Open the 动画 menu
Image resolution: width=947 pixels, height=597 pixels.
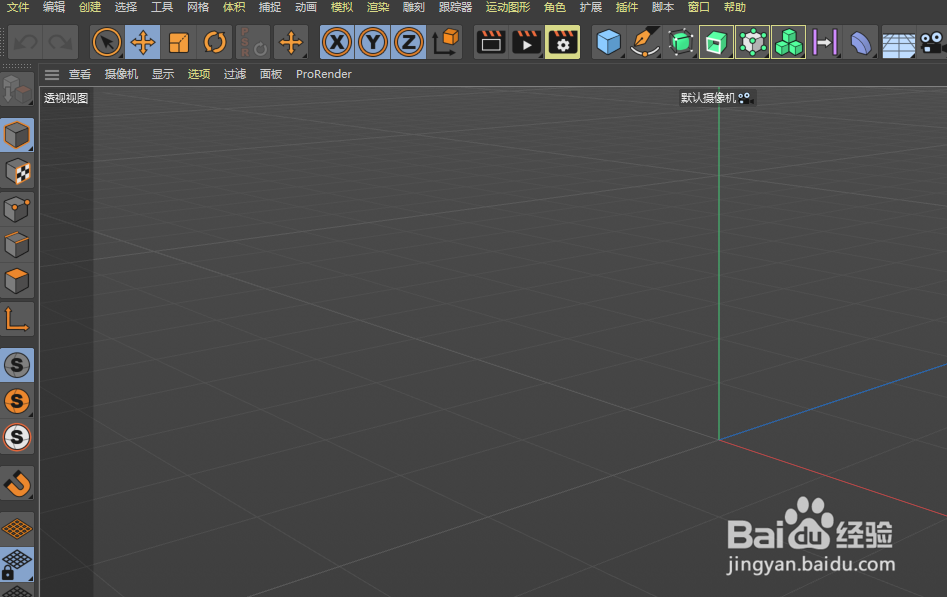pyautogui.click(x=306, y=7)
